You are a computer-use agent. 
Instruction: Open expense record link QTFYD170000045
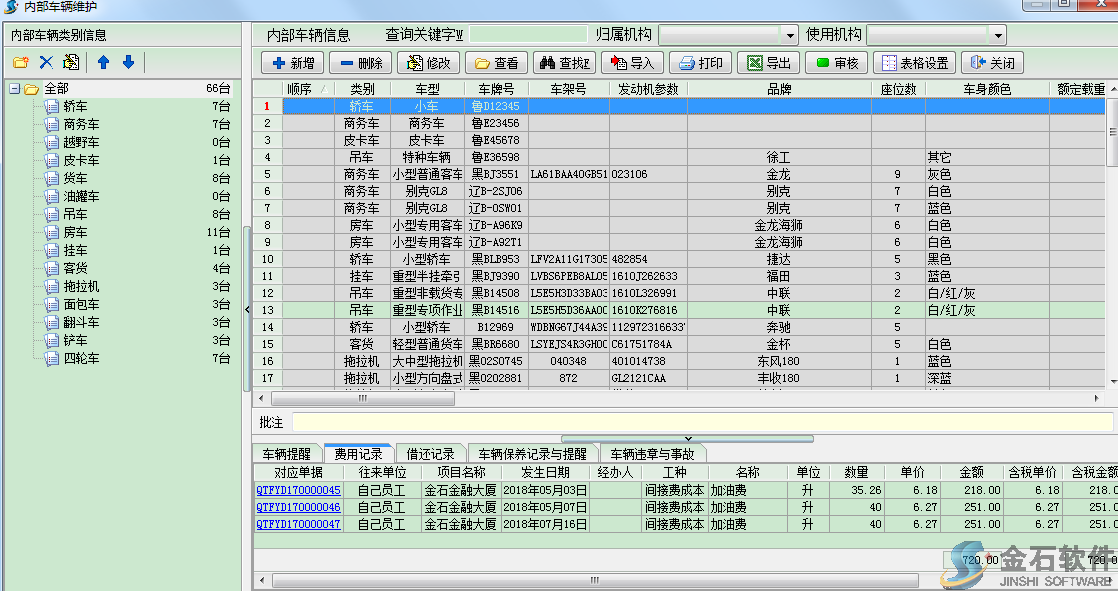pos(298,490)
